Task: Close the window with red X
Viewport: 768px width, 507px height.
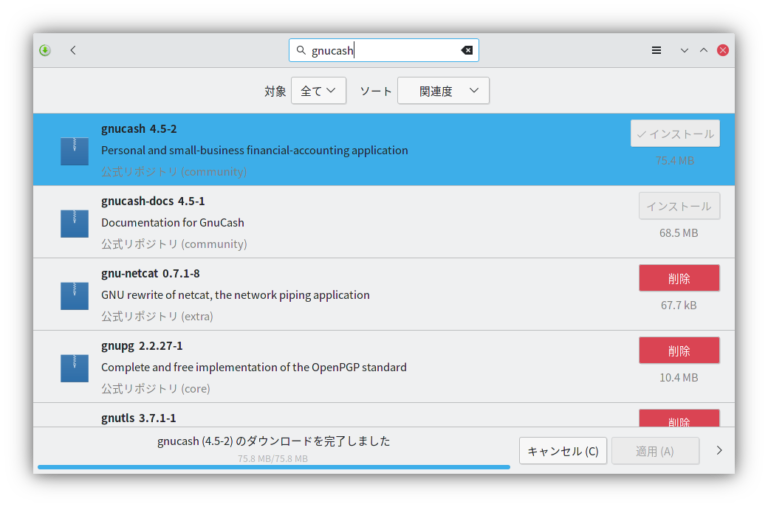Action: coord(723,50)
